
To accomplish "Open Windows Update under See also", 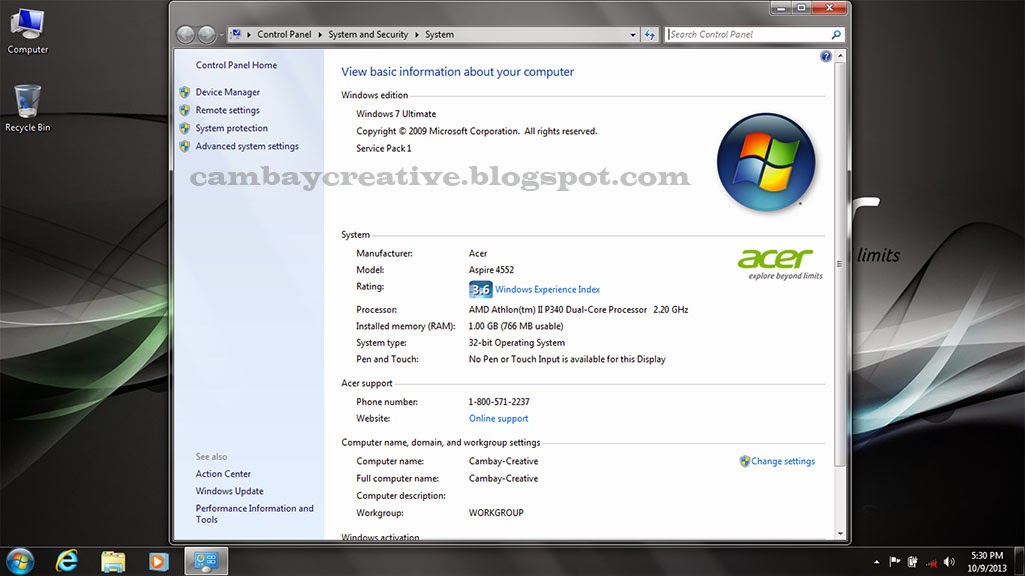I will tap(229, 491).
